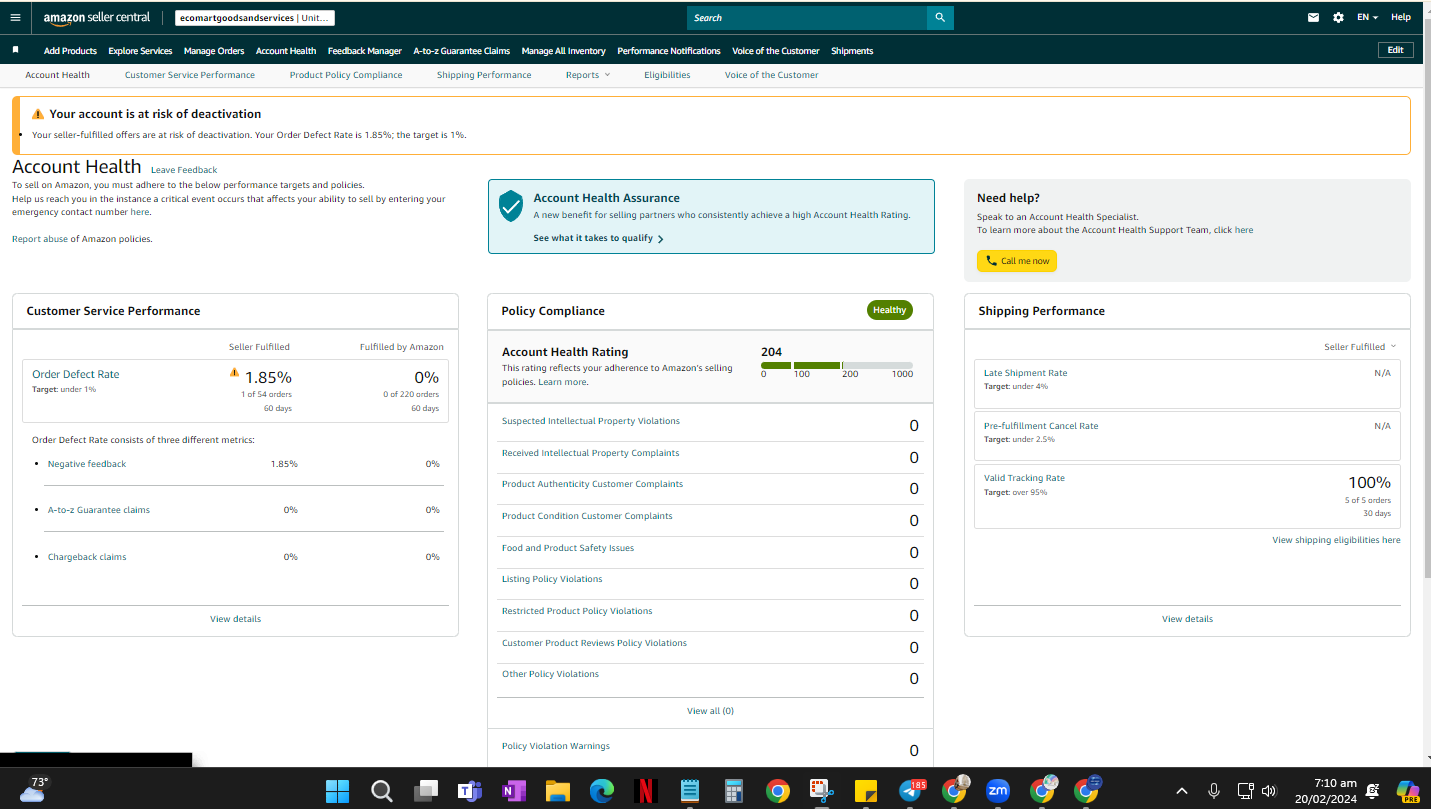Click the Seller Central search field
The height and width of the screenshot is (809, 1431).
click(x=807, y=18)
